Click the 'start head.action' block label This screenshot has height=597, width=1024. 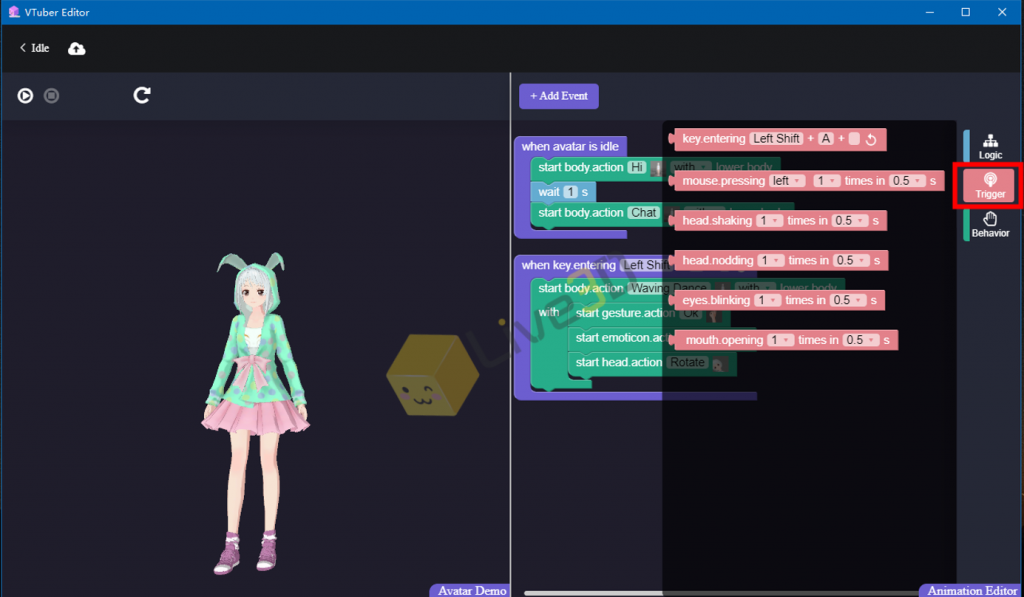(x=618, y=363)
